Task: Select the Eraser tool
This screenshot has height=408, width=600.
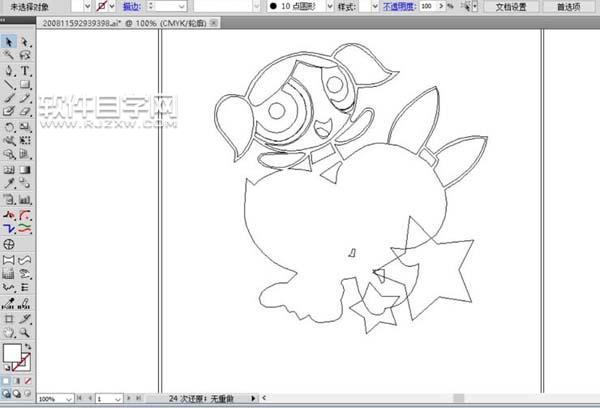Action: click(25, 112)
